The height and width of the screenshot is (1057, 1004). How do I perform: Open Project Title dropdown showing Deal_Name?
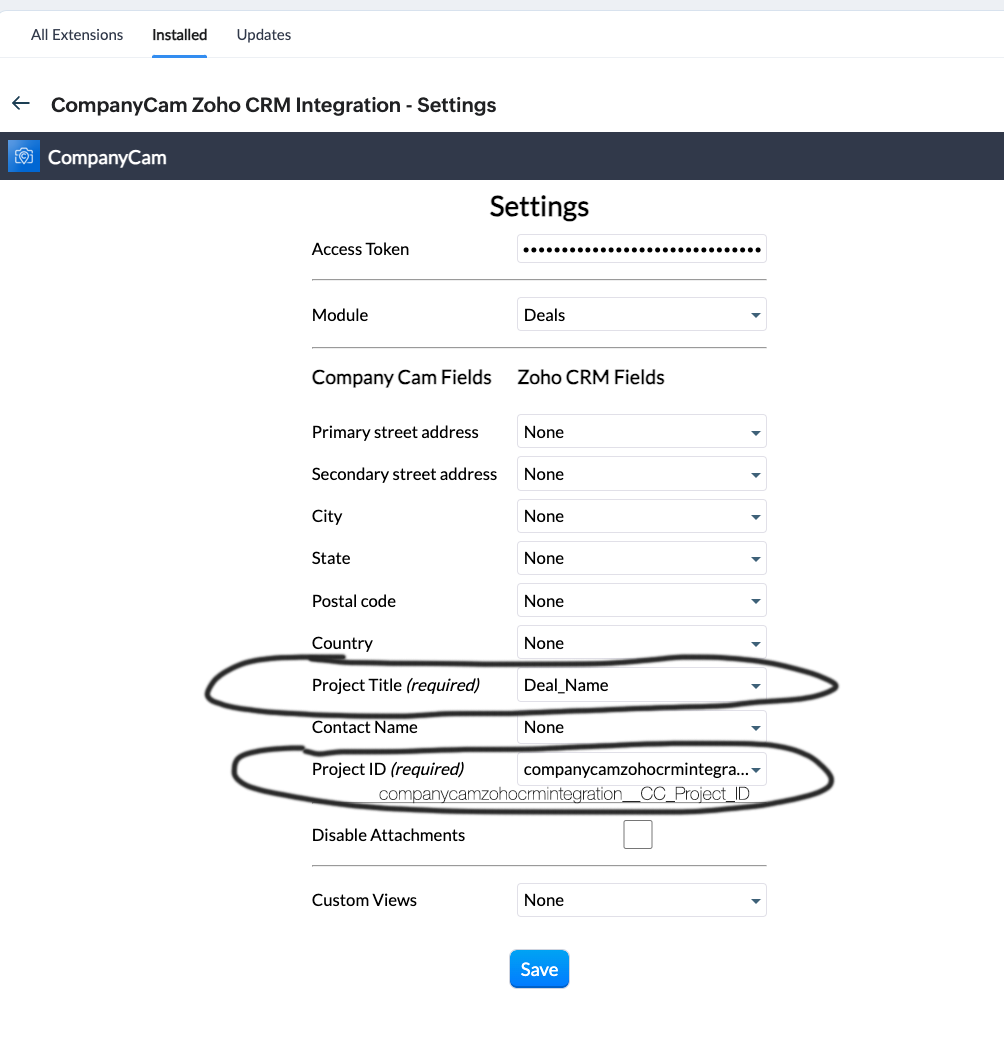click(641, 685)
